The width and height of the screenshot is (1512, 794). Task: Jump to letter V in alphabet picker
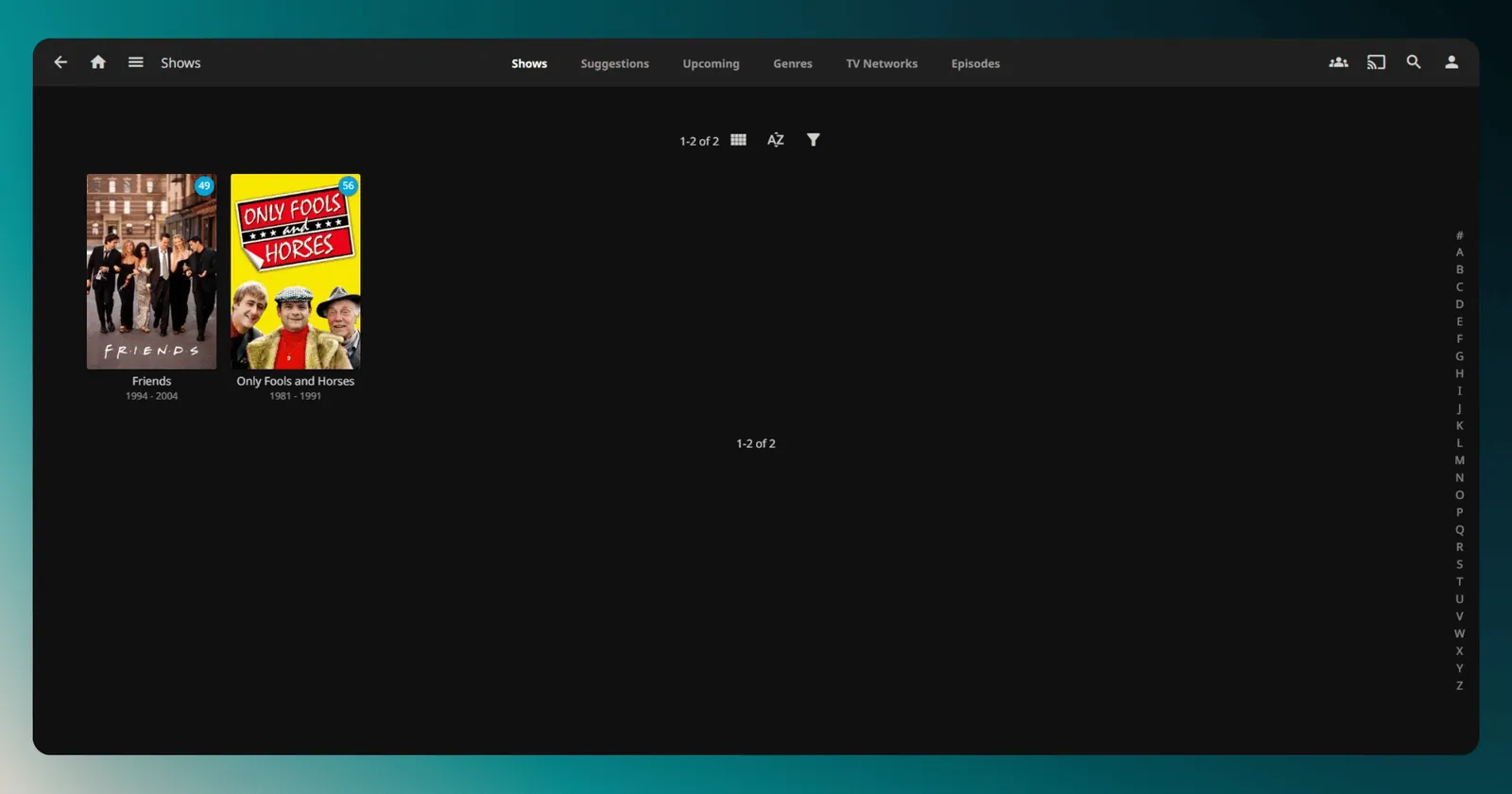[x=1460, y=616]
